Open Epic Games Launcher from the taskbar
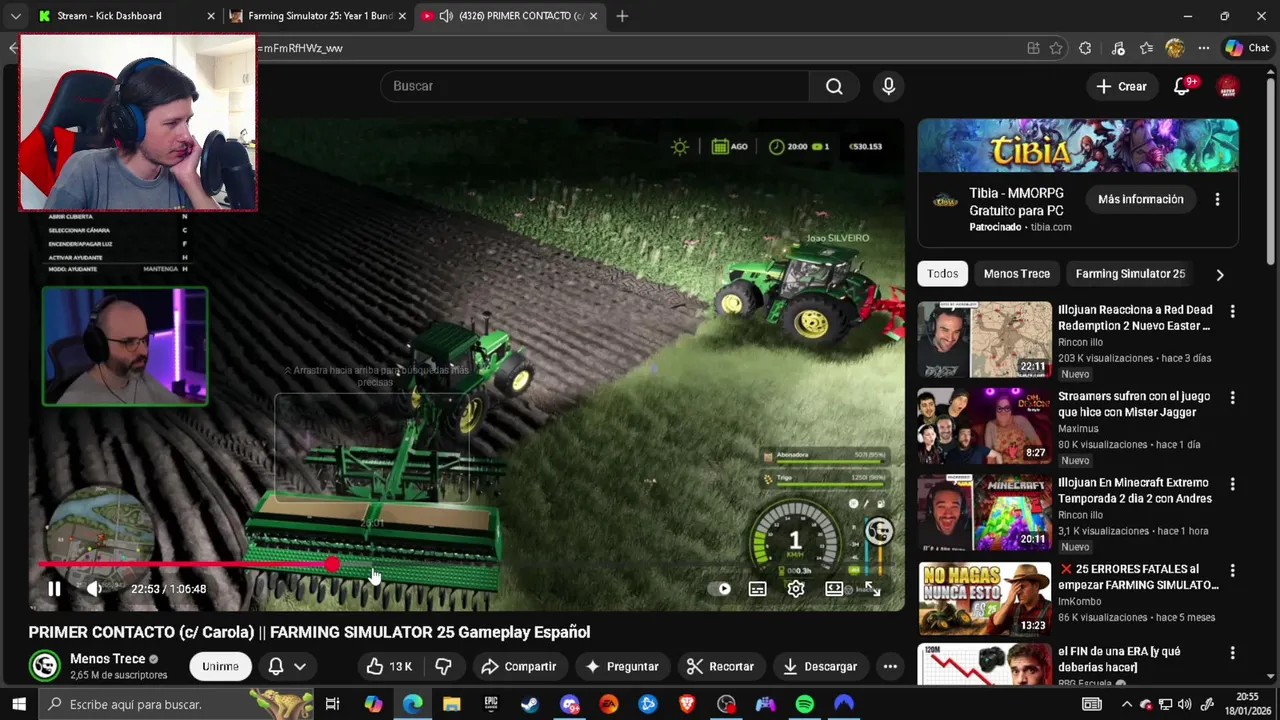 point(491,704)
